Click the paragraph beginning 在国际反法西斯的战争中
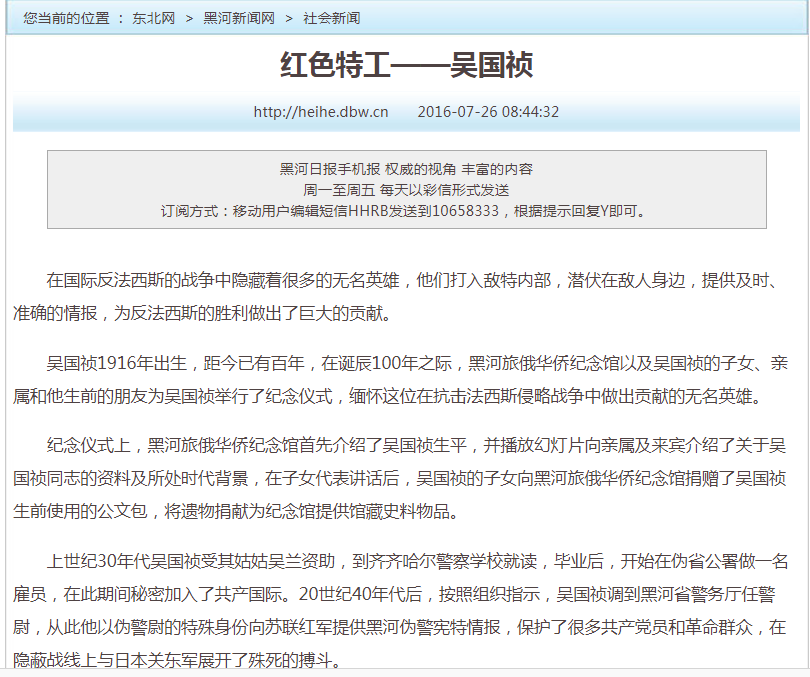The height and width of the screenshot is (677, 810). (x=398, y=296)
